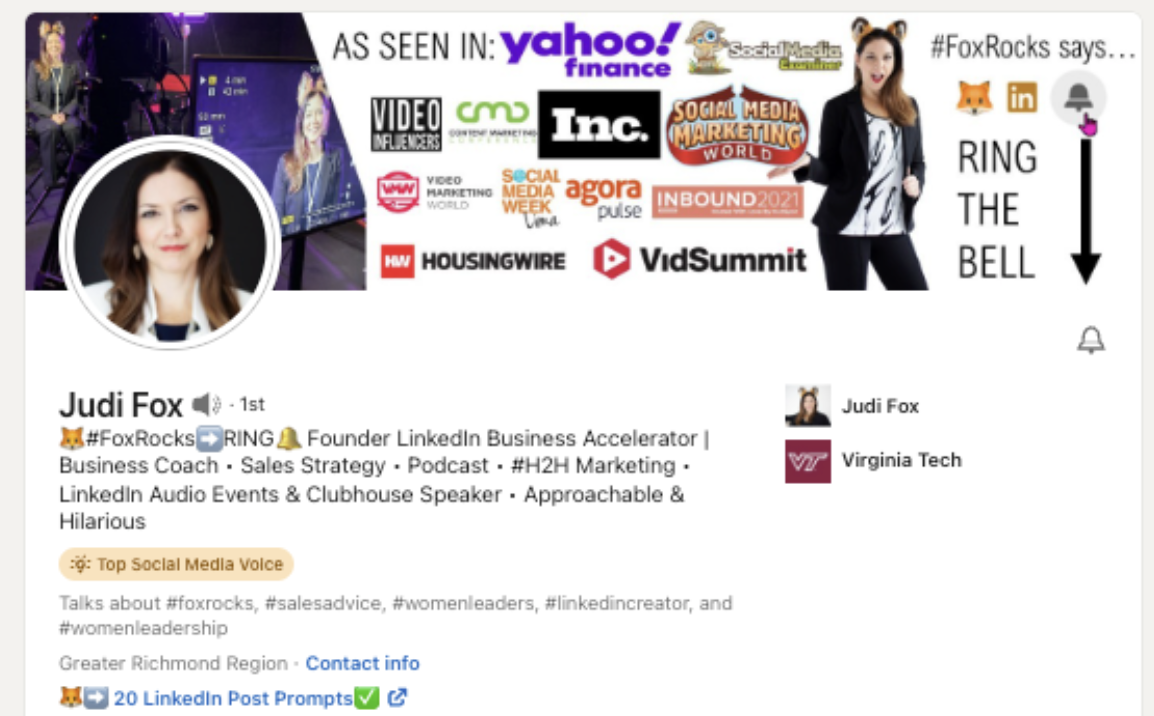1154x716 pixels.
Task: Click the Inc. logo in the banner
Action: pos(599,125)
